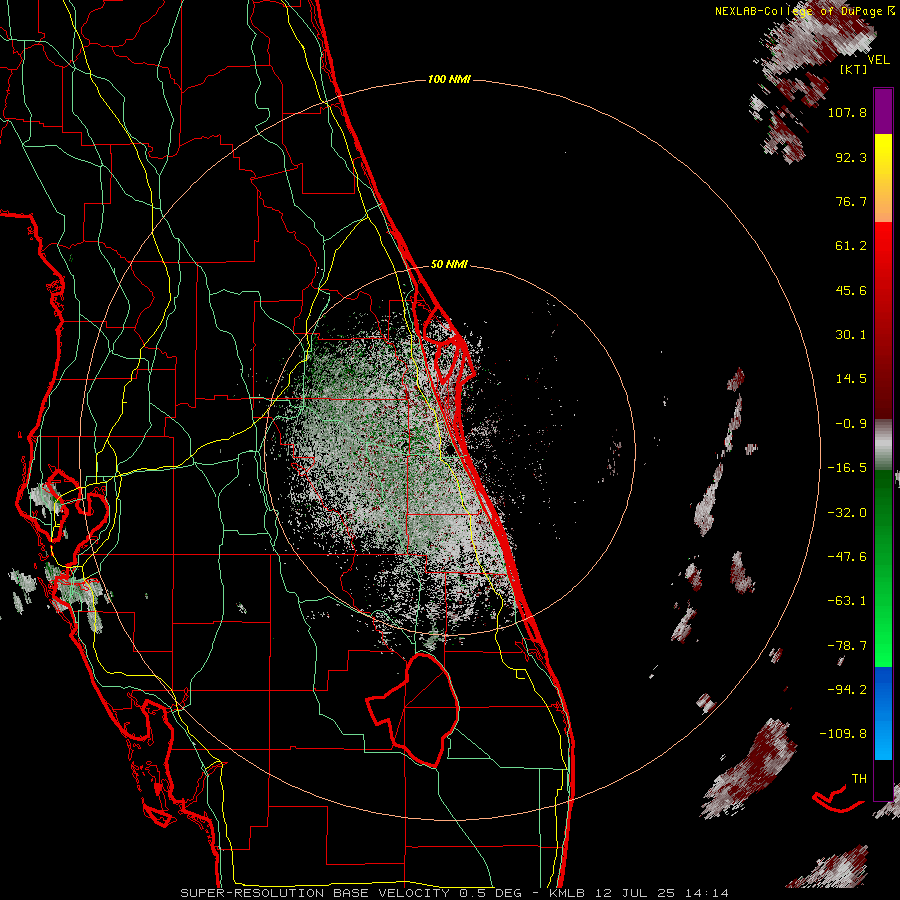Select the -32.0 value on velocity scale
The image size is (900, 900).
(847, 513)
